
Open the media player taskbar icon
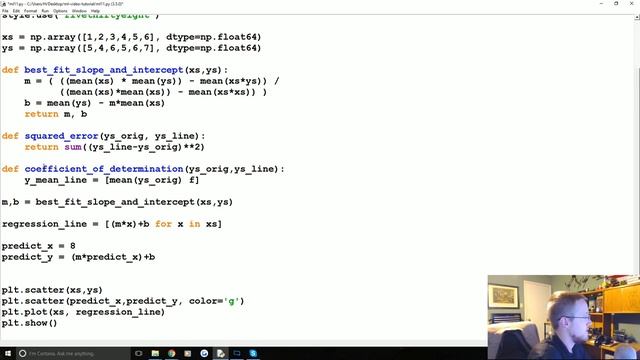(x=188, y=353)
